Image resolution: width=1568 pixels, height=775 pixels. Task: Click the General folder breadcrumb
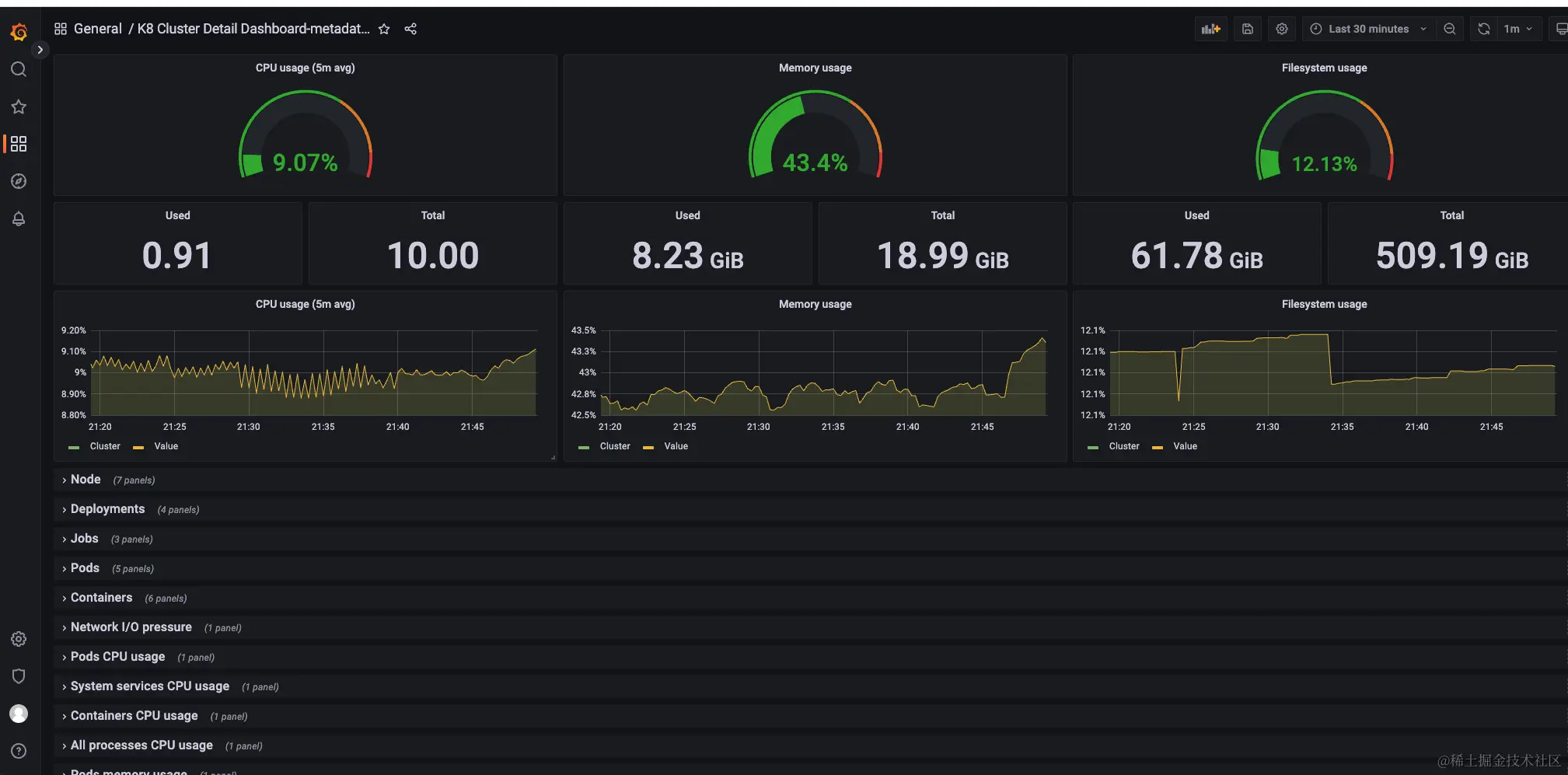[97, 29]
